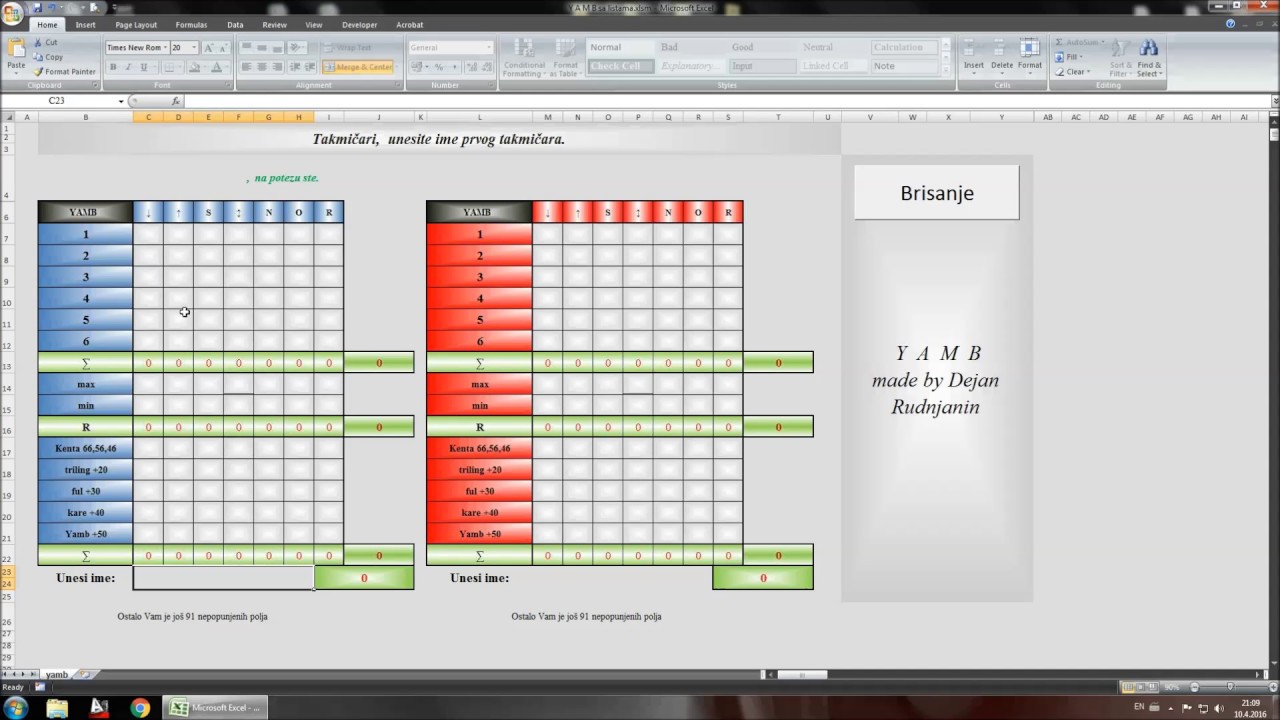Save the workbook from Quick Access Toolbar
Viewport: 1280px width, 720px height.
coord(37,7)
